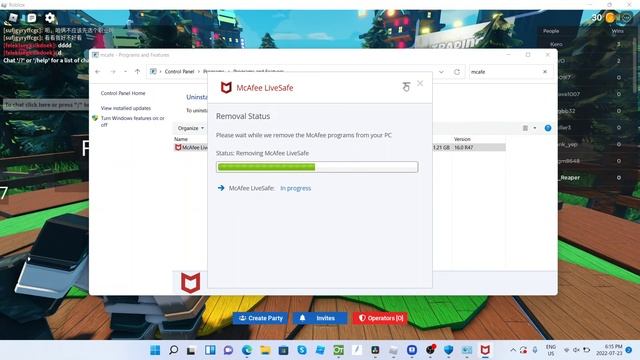Screen dimensions: 640x360
Task: Click the 16.0 R47 version cell
Action: (464, 147)
